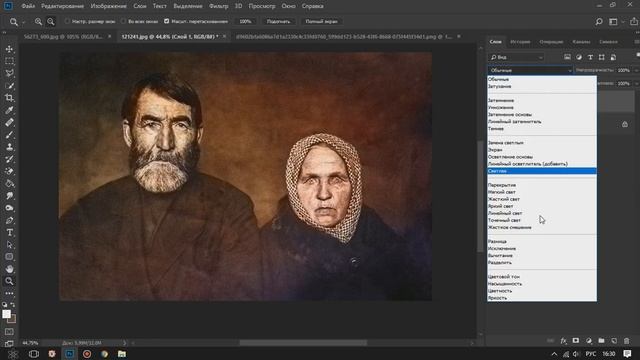The height and width of the screenshot is (360, 640).
Task: Click the Полный экран button
Action: [x=321, y=22]
